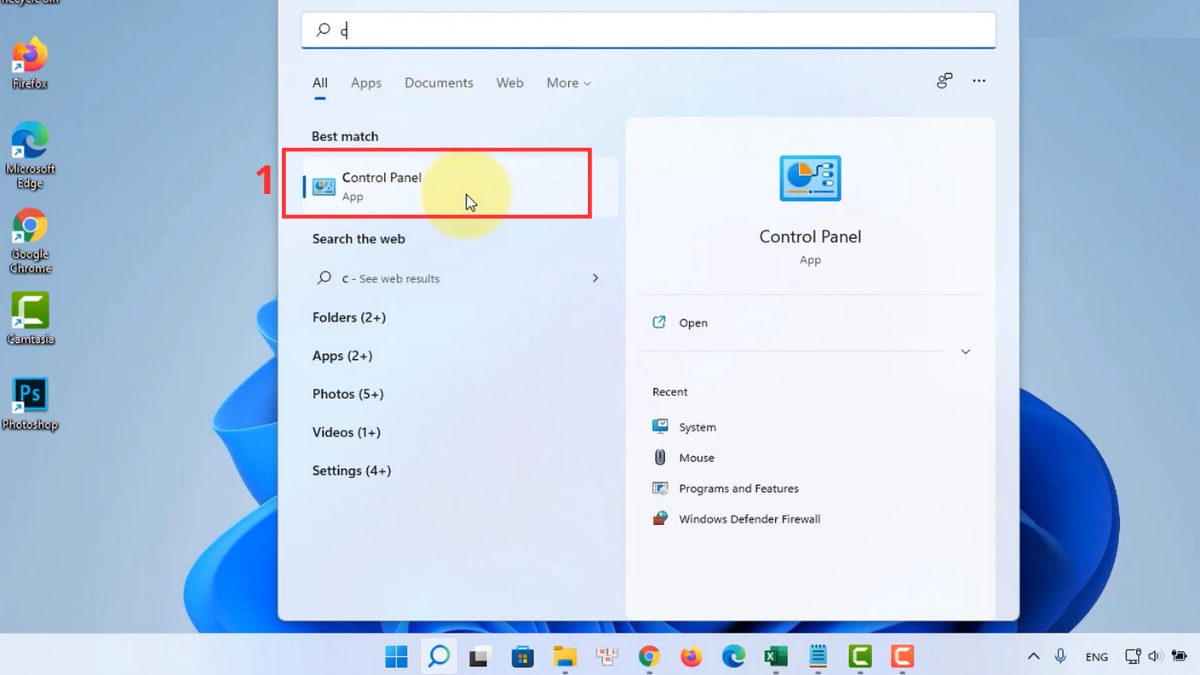The width and height of the screenshot is (1200, 675).
Task: Launch Microsoft Excel from the taskbar
Action: (x=775, y=656)
